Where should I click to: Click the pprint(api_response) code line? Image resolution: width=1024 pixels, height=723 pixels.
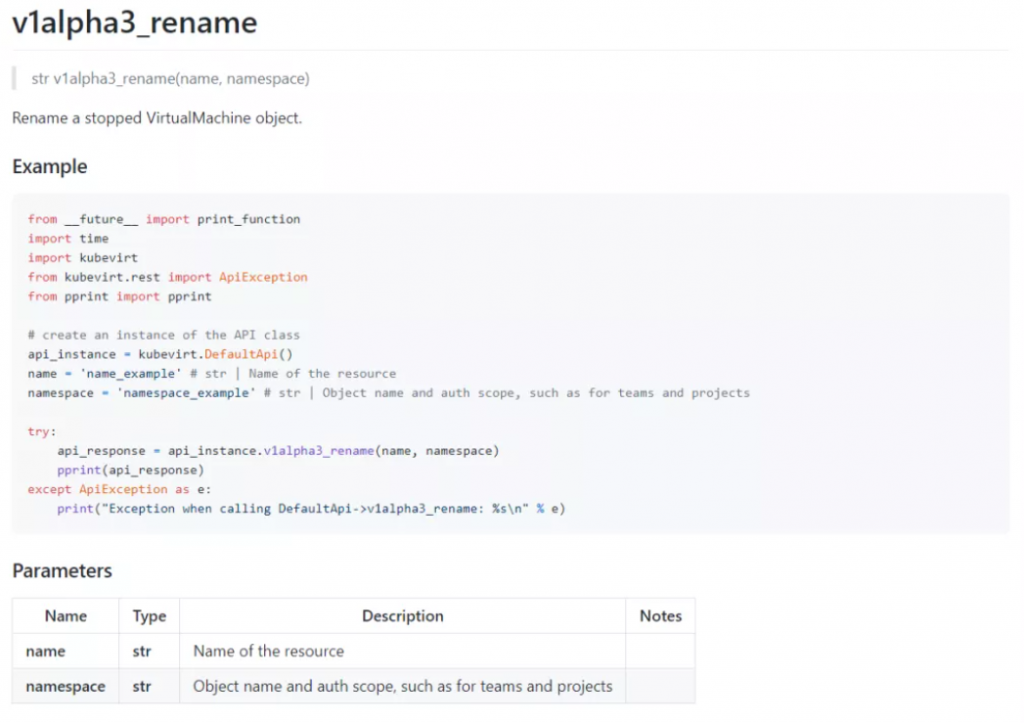tap(131, 470)
